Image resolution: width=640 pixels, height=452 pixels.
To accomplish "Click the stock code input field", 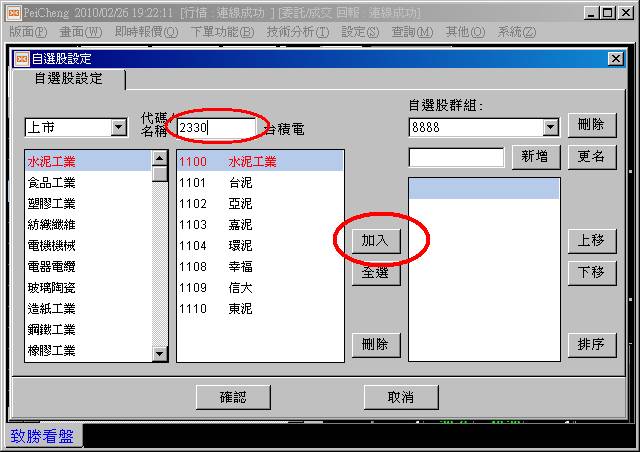I will (217, 128).
